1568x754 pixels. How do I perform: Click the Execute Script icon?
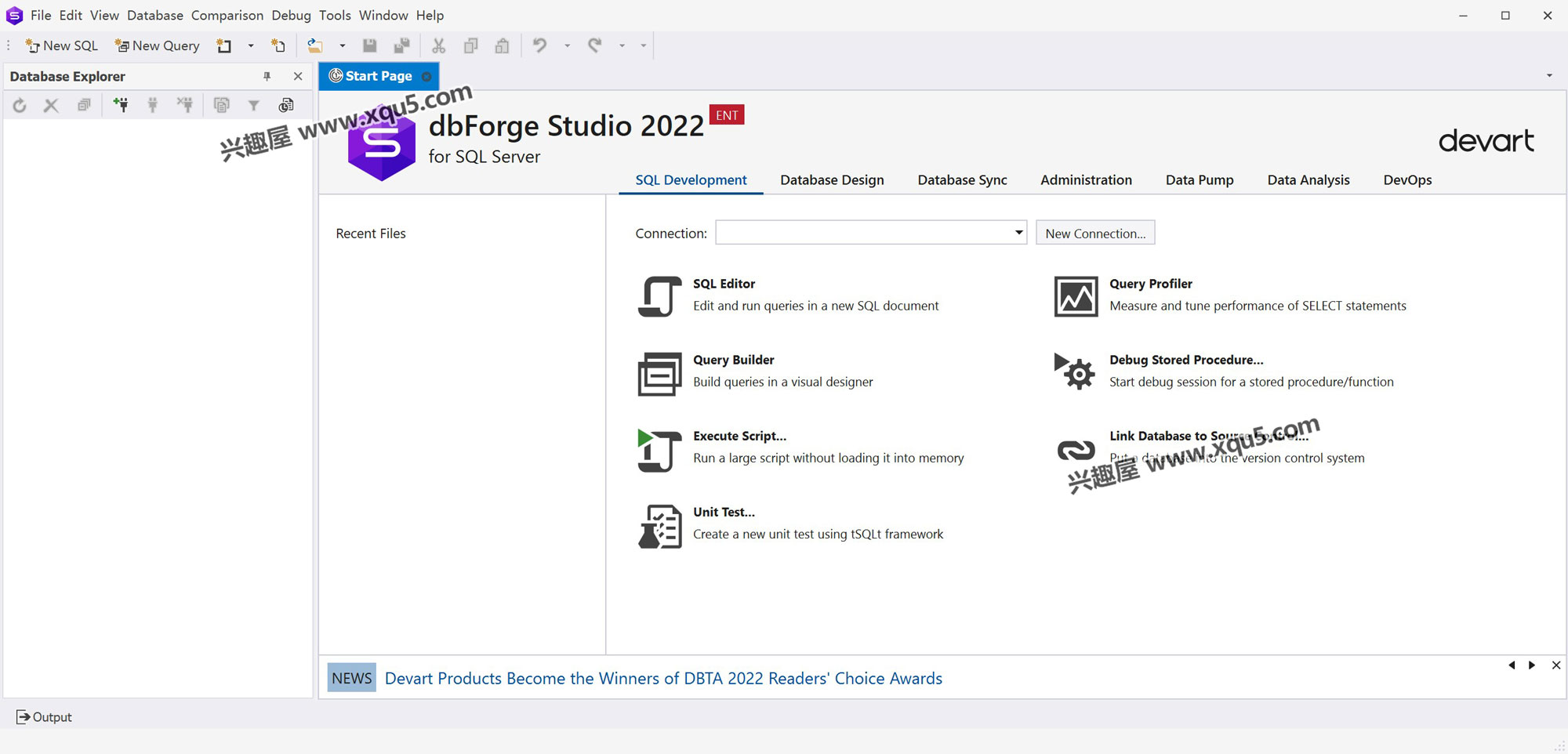point(659,450)
